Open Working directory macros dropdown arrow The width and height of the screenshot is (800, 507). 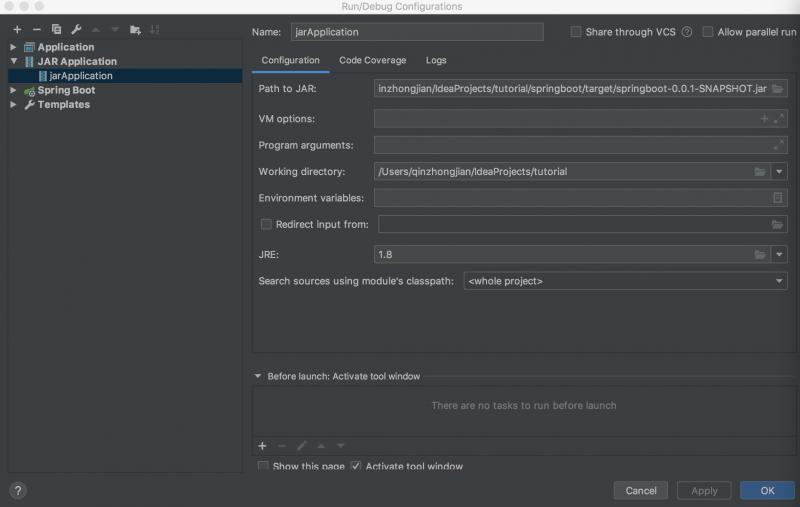click(x=779, y=172)
